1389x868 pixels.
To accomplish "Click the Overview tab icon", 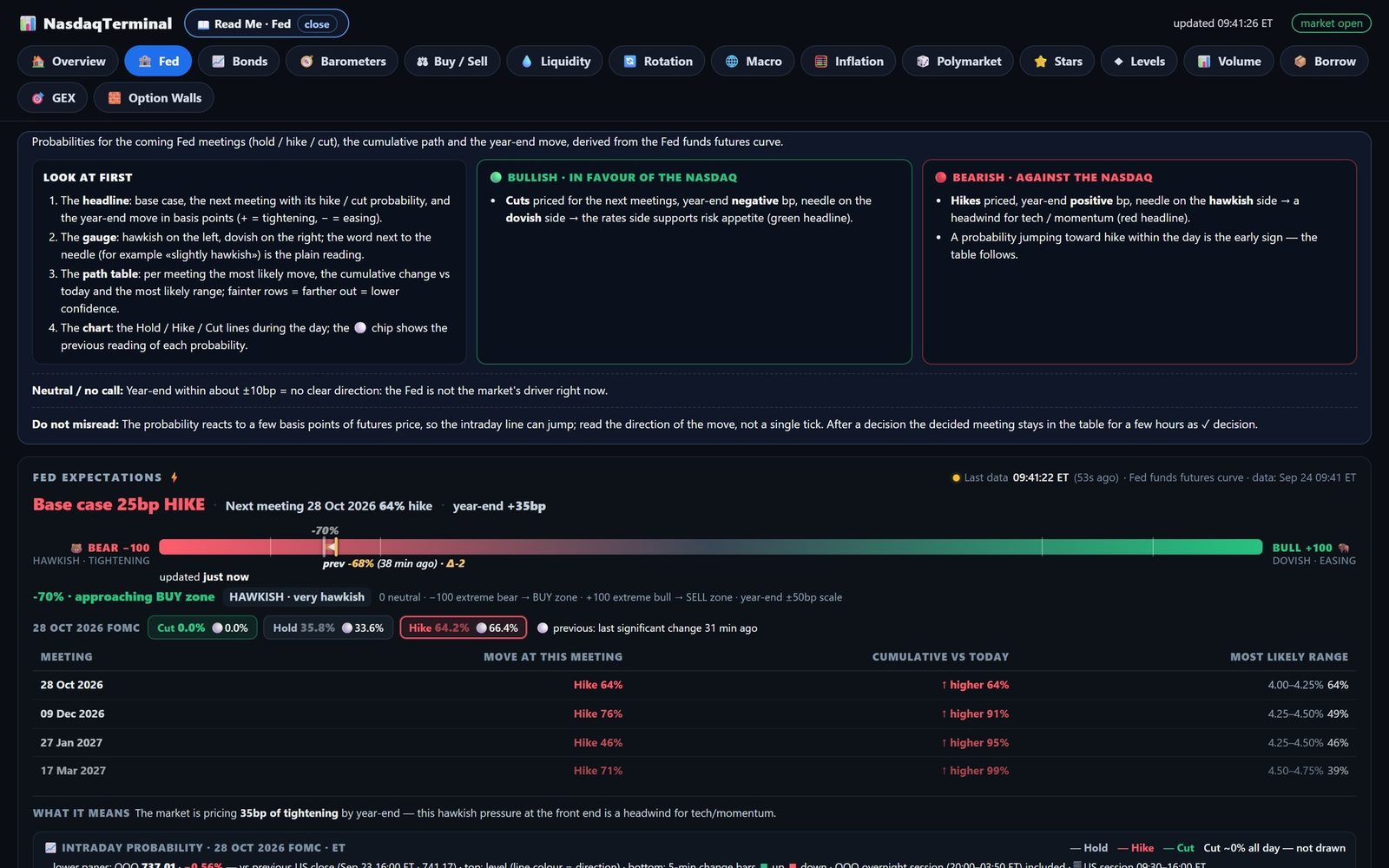I will coord(38,62).
